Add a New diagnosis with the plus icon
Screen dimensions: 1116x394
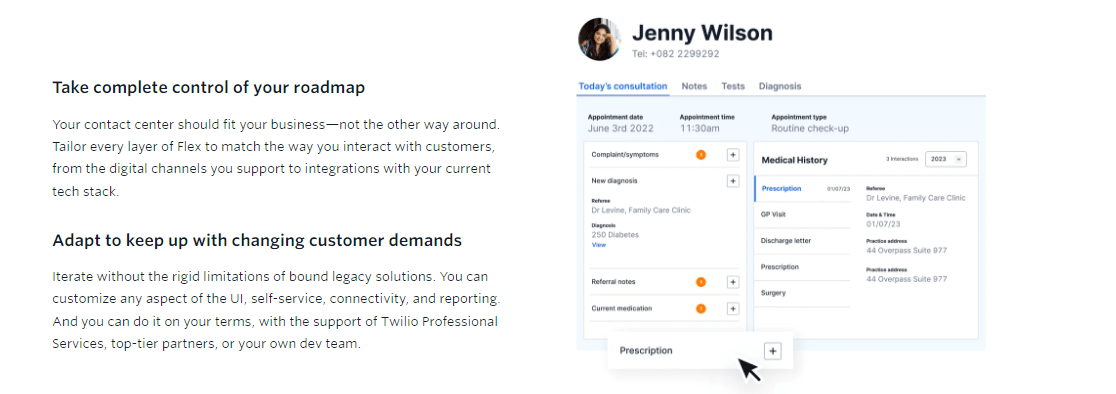click(732, 181)
